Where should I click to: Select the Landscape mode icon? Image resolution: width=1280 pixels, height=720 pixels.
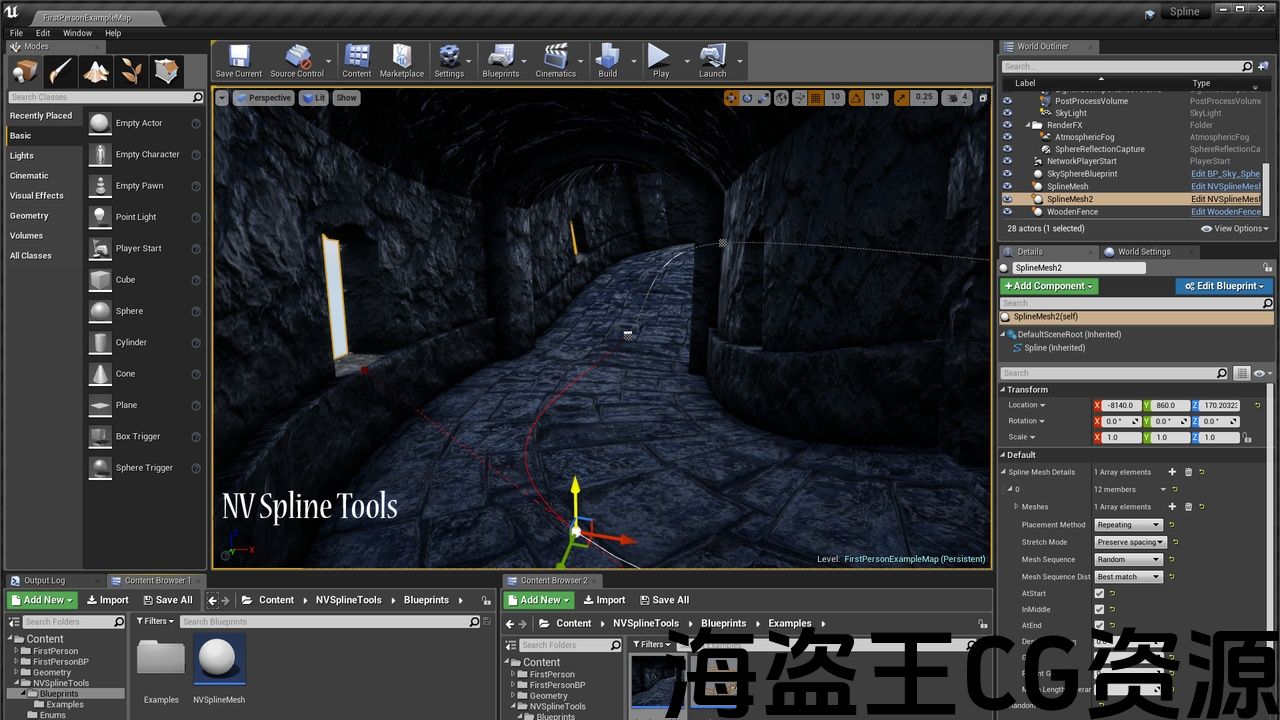coord(96,71)
